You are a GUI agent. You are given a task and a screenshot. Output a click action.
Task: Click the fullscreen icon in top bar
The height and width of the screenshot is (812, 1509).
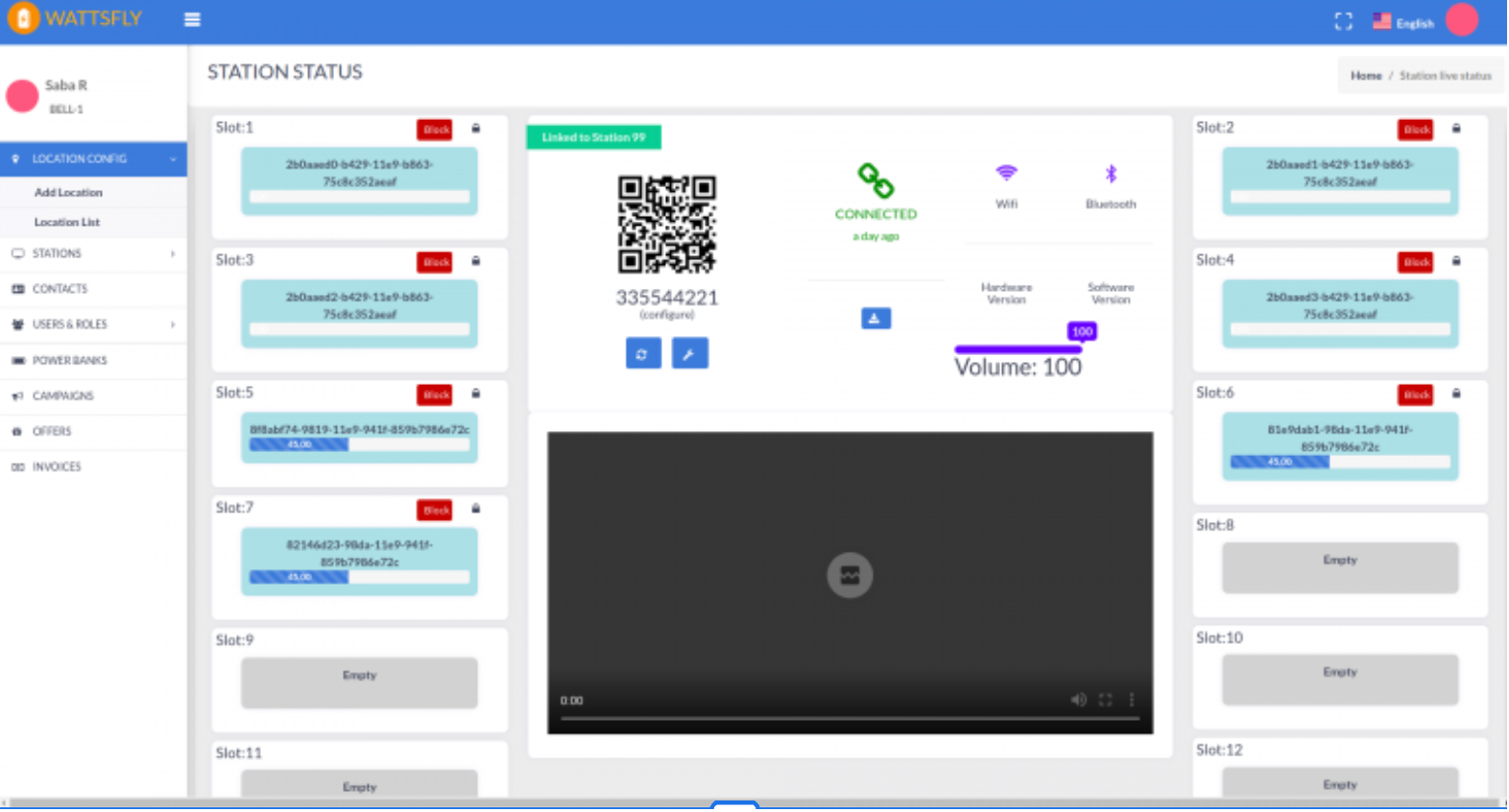coord(1343,22)
